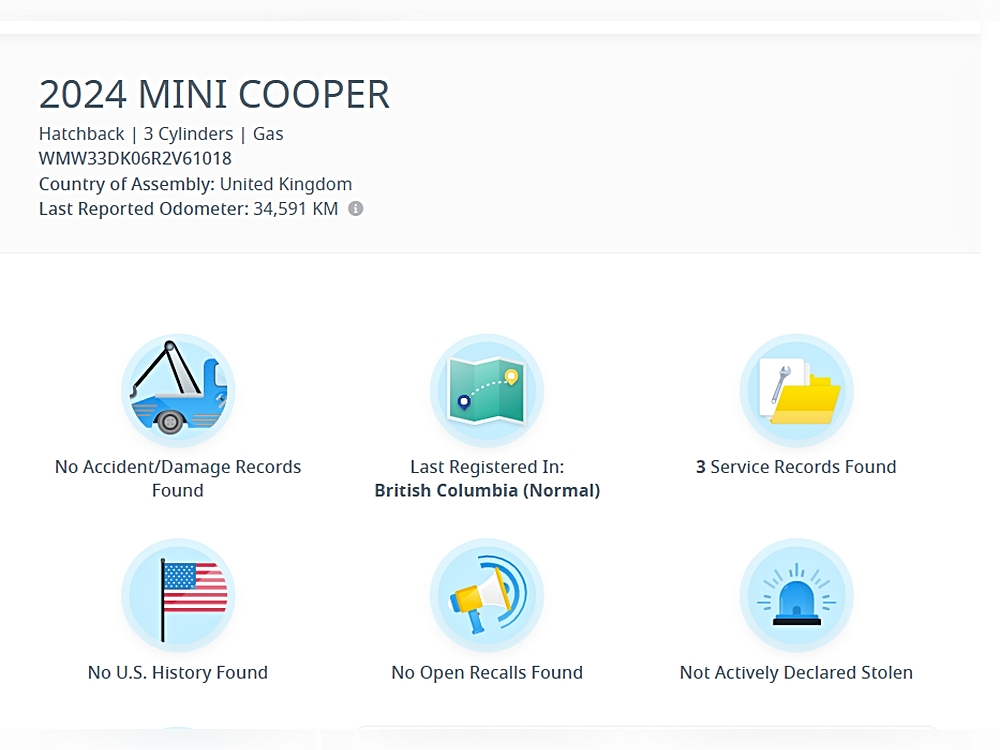1000x750 pixels.
Task: Select the service records folder icon
Action: pos(796,391)
